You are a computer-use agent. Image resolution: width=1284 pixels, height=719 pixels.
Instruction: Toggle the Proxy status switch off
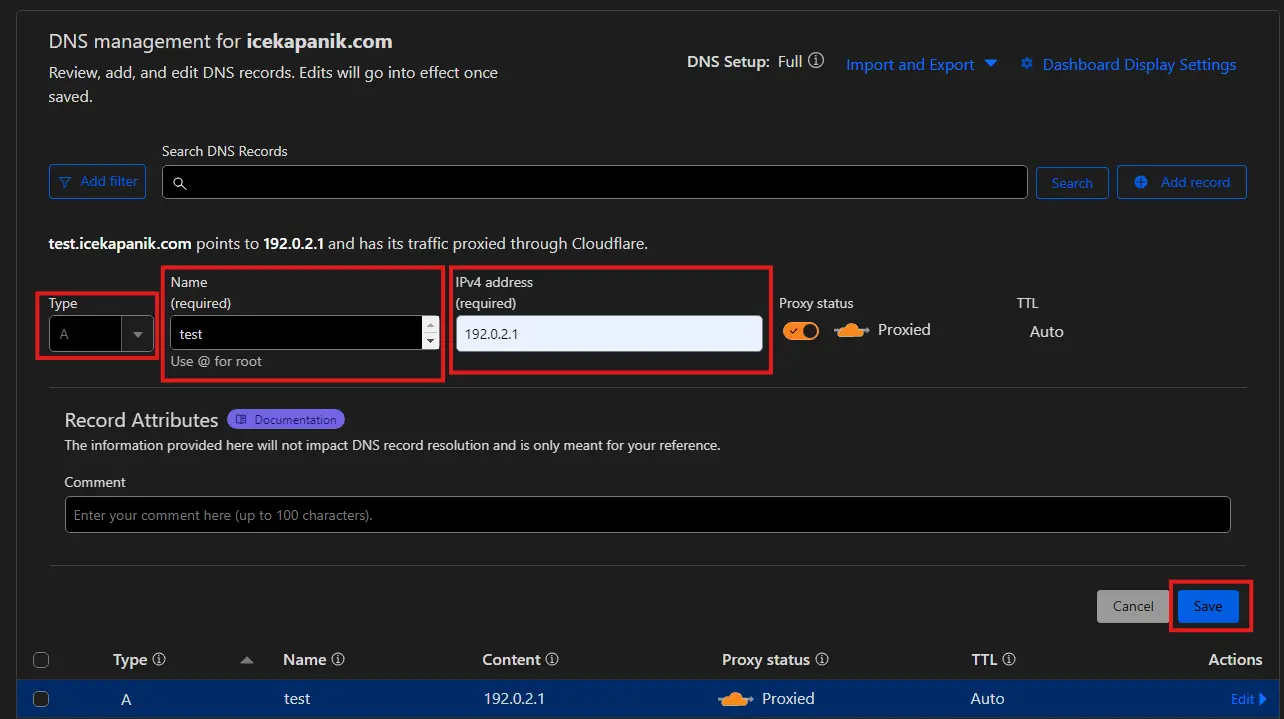coord(801,331)
